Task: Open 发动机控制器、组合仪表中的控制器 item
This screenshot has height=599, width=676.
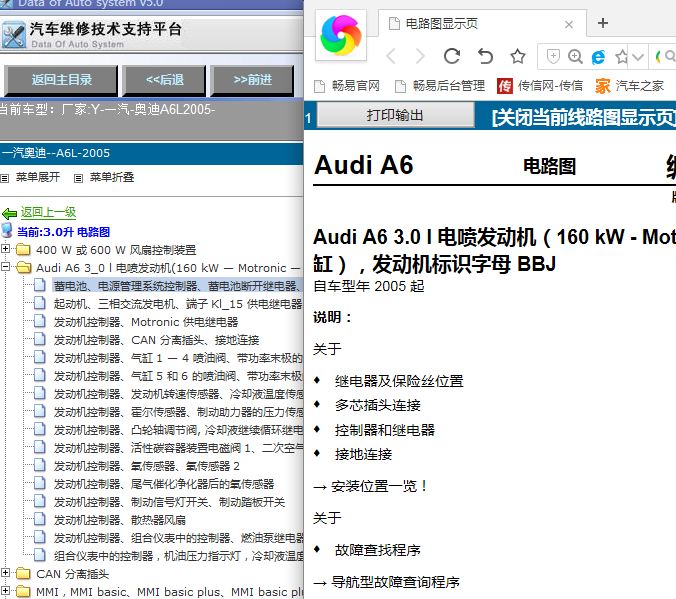Action: pos(178,538)
